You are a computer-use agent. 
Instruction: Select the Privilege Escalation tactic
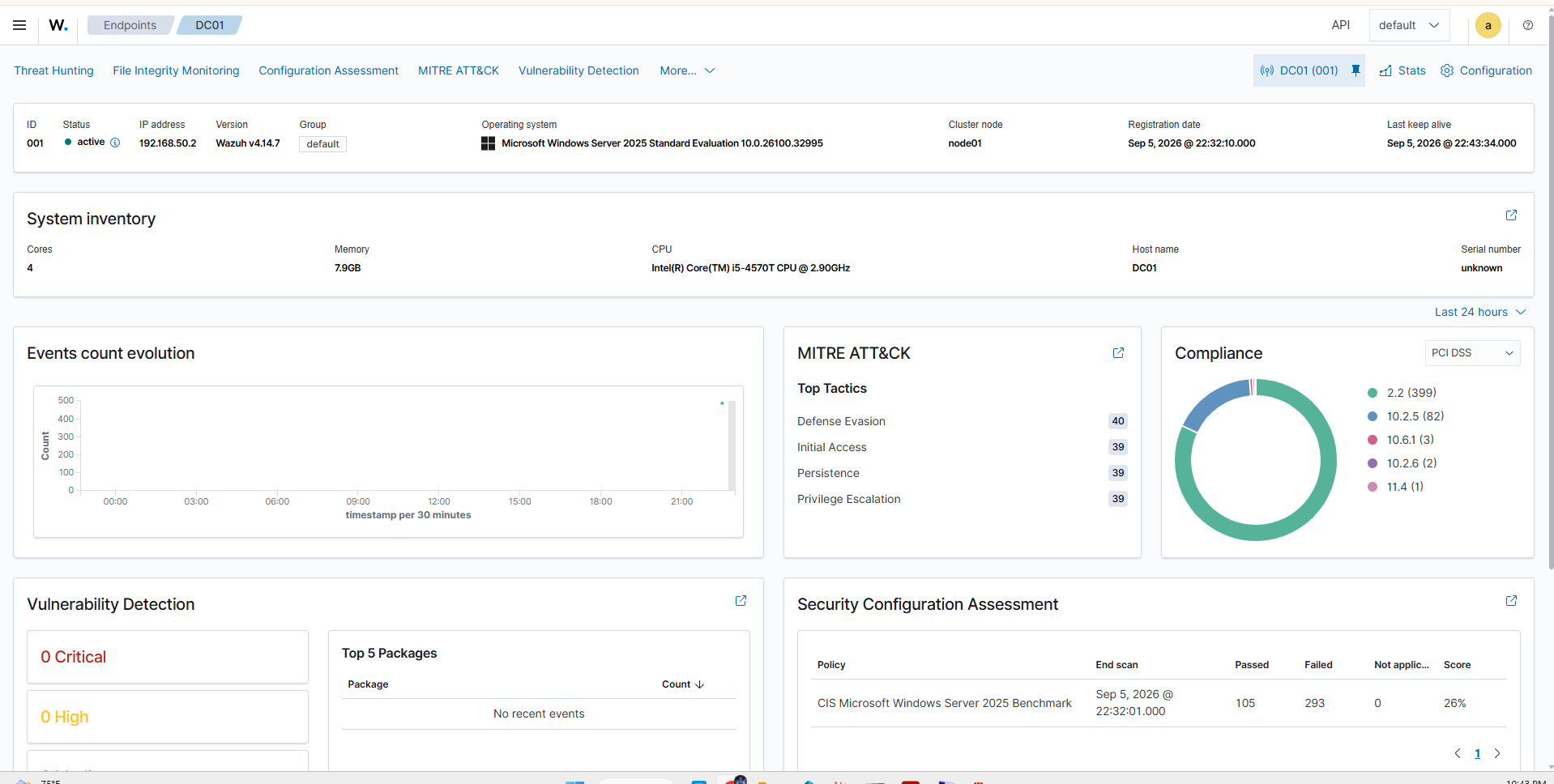pyautogui.click(x=848, y=499)
